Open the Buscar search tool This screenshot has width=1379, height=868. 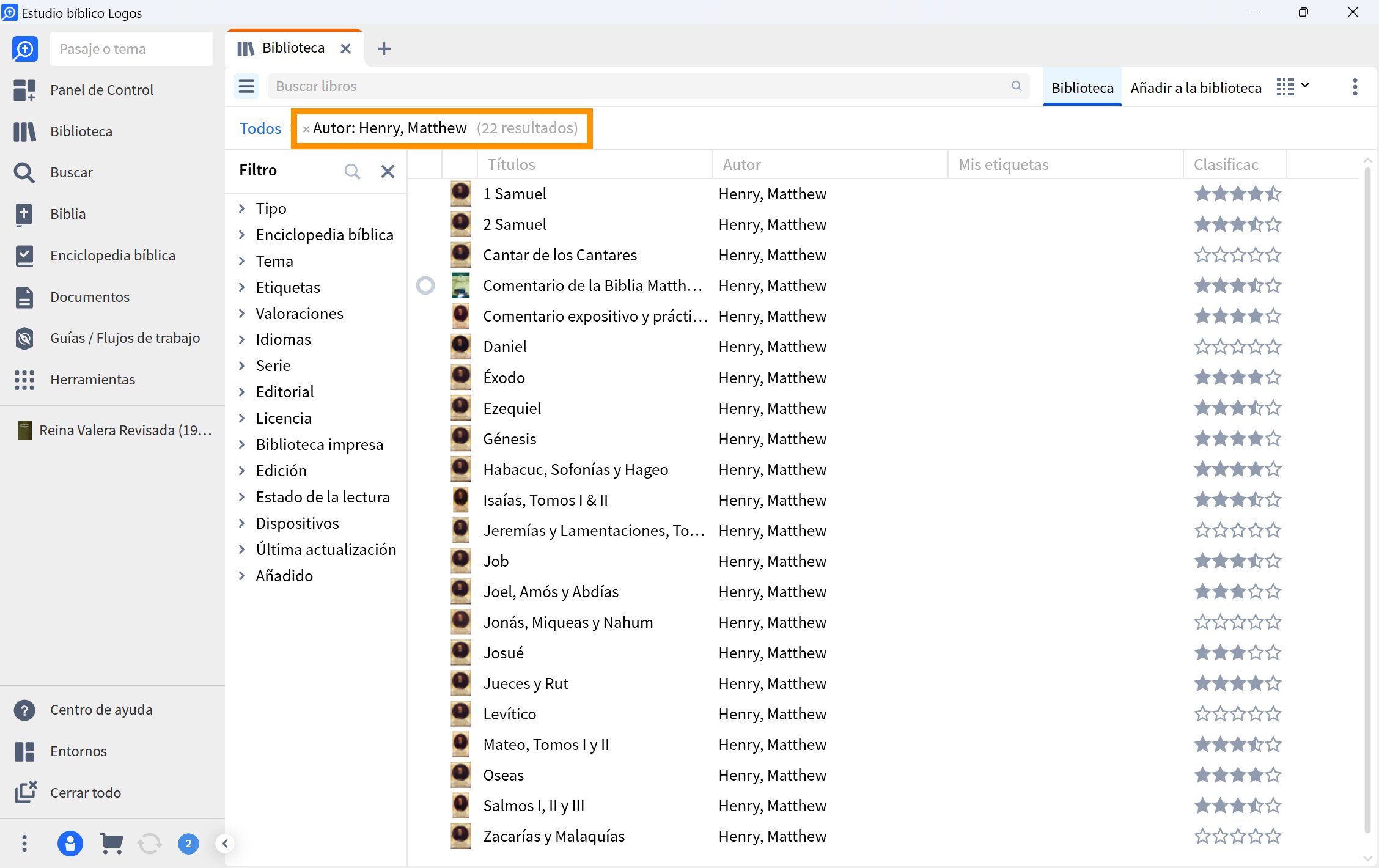pos(71,172)
